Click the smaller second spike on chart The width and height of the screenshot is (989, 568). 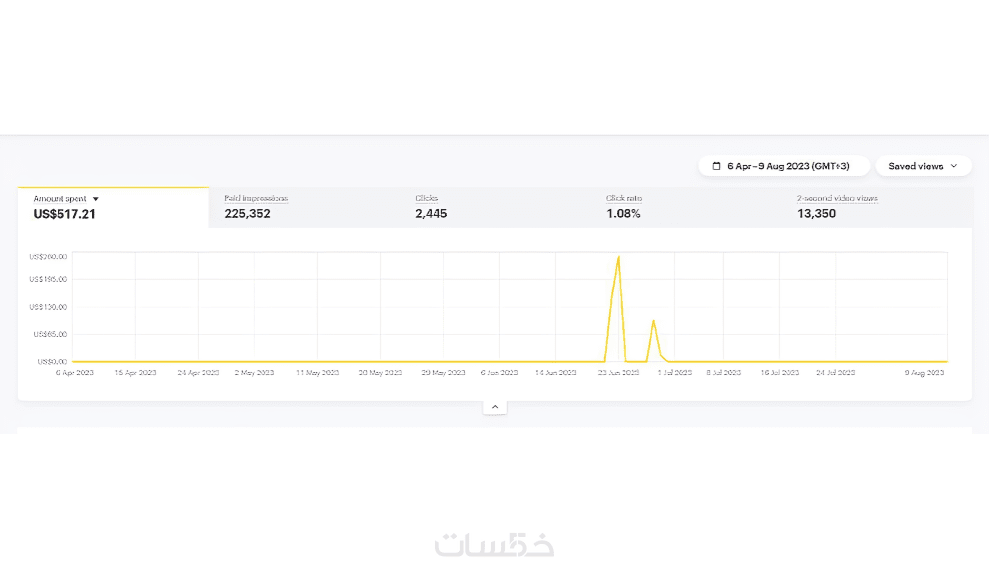653,322
